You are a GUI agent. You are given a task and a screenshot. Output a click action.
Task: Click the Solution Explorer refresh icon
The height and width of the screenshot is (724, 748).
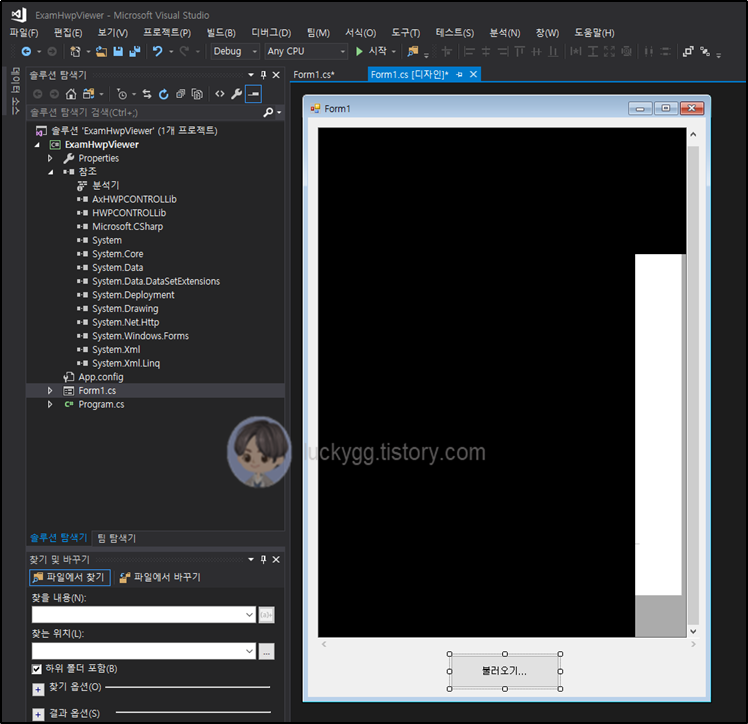[x=164, y=94]
